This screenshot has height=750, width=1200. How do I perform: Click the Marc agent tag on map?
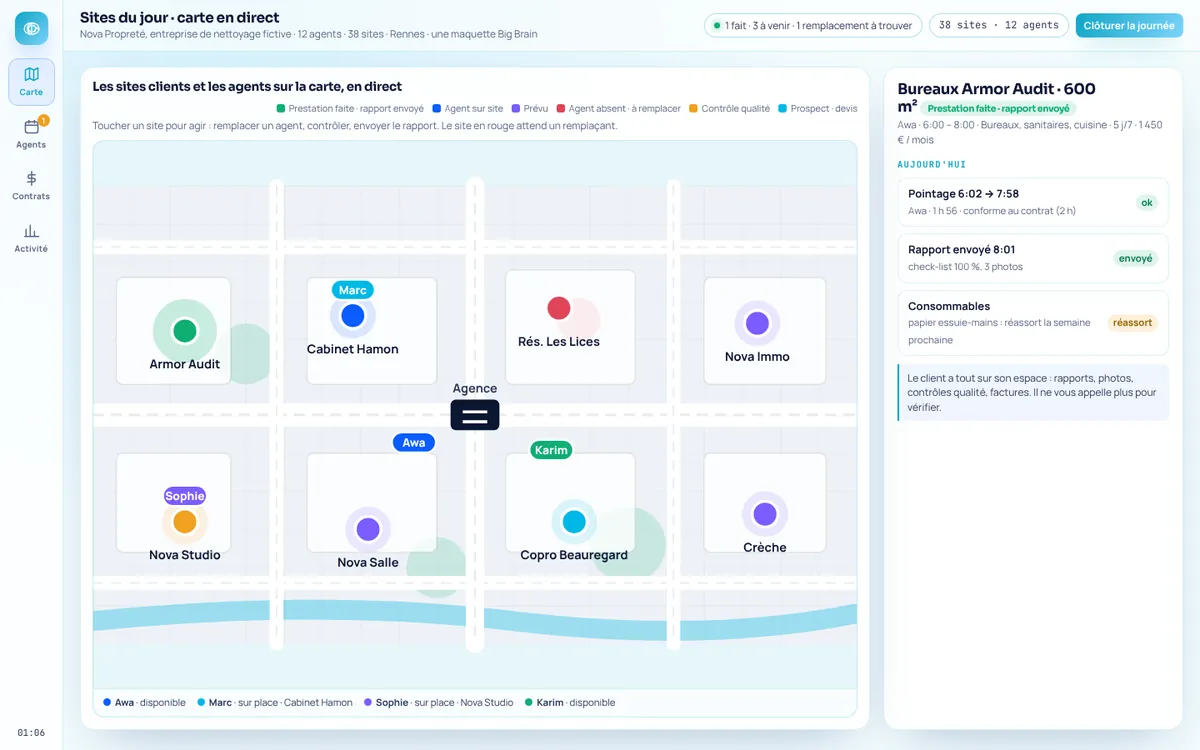click(x=353, y=290)
